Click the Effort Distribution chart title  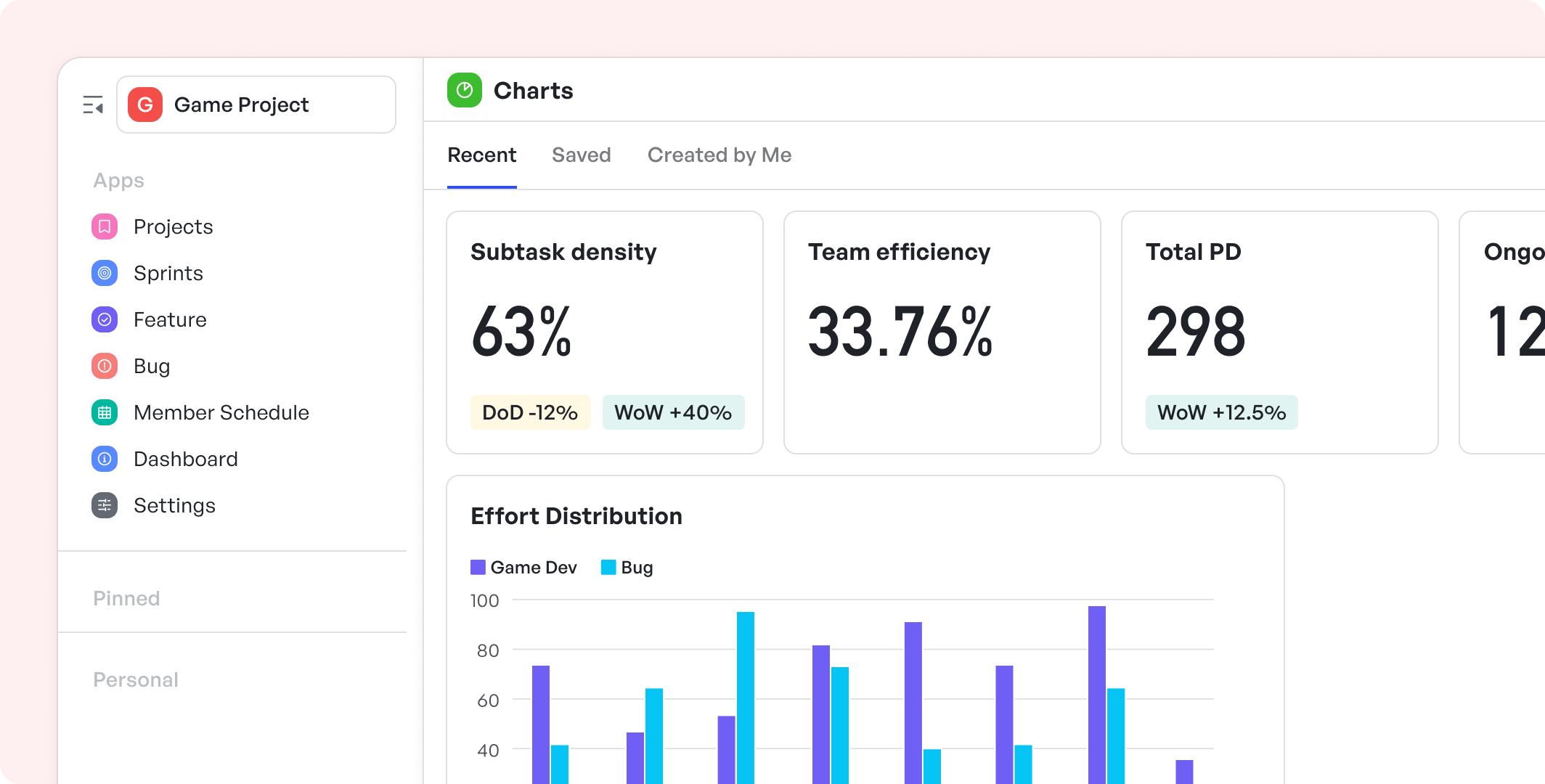click(576, 516)
